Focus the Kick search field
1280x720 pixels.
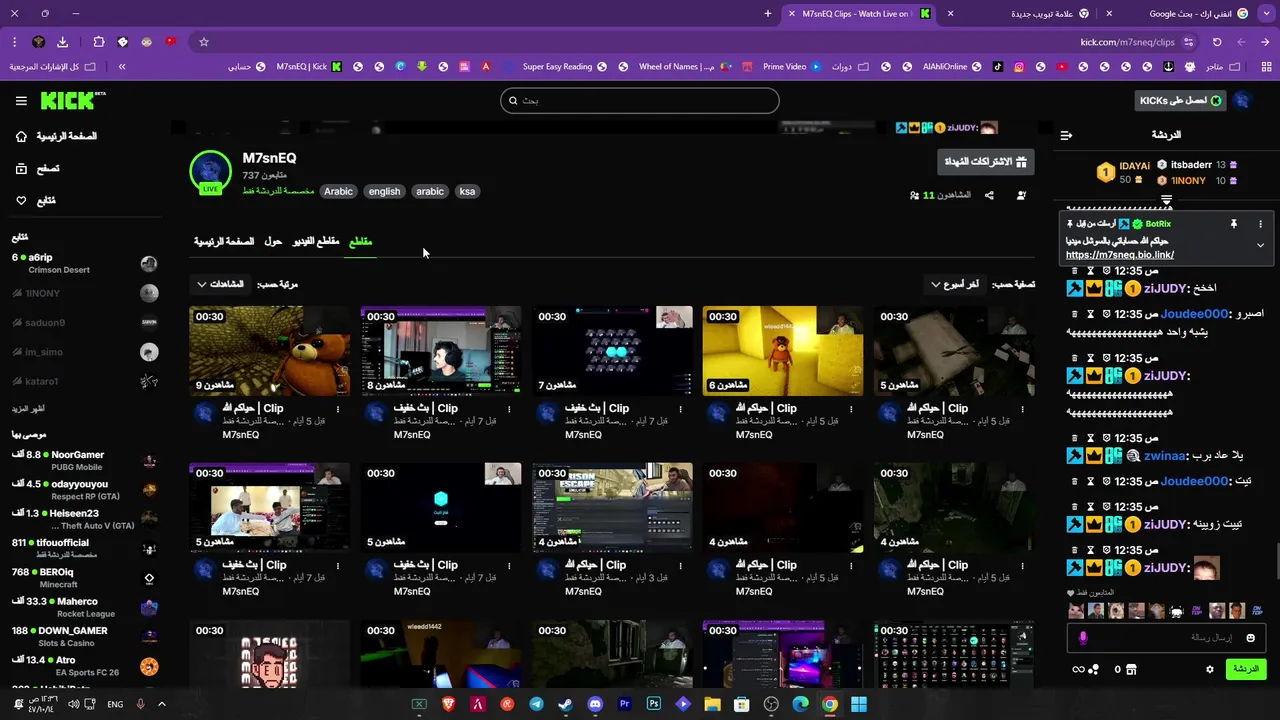click(640, 100)
